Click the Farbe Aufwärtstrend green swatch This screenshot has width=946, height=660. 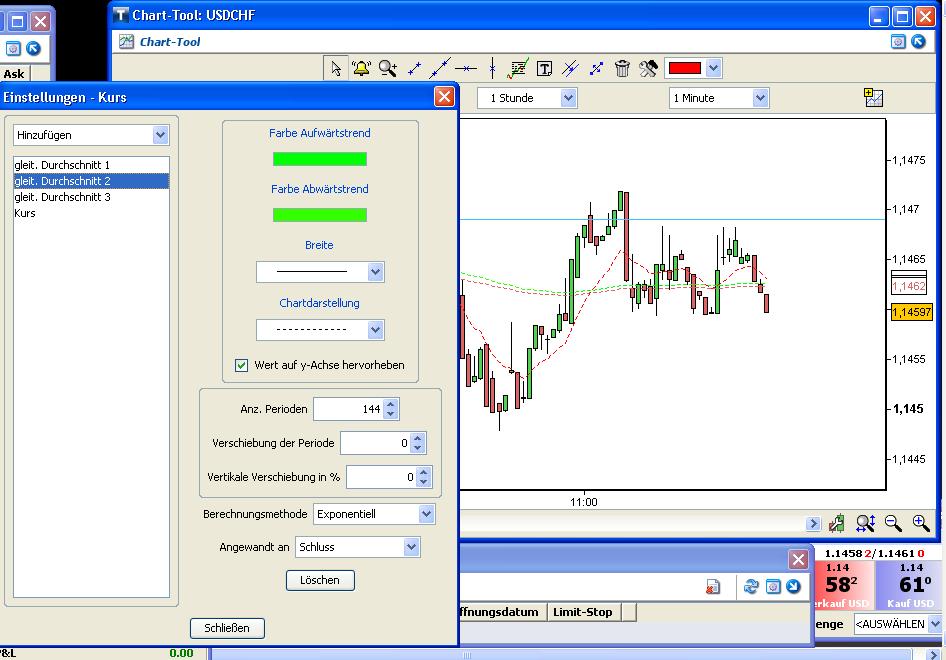320,159
